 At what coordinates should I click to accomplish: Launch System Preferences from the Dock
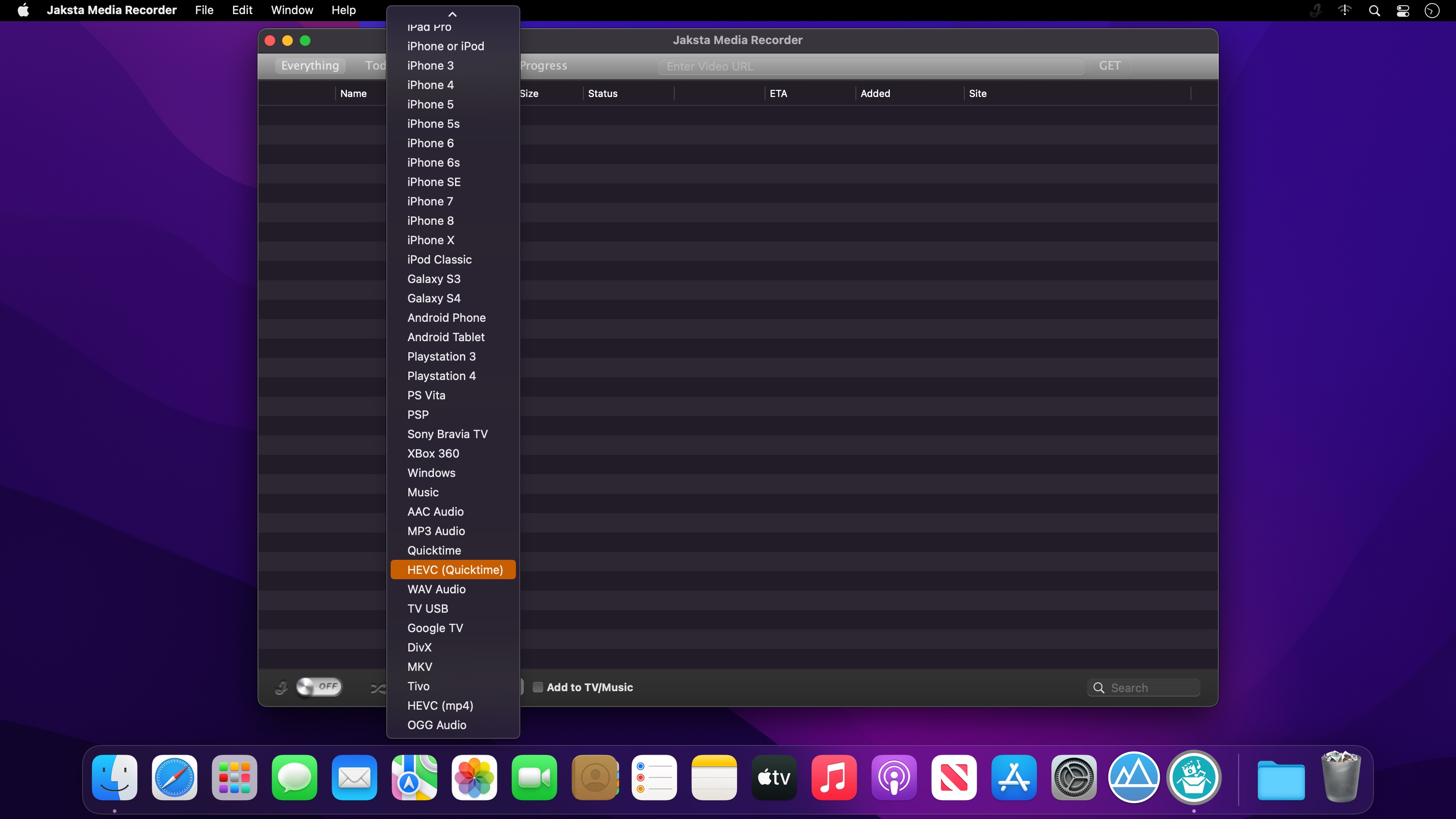coord(1073,777)
